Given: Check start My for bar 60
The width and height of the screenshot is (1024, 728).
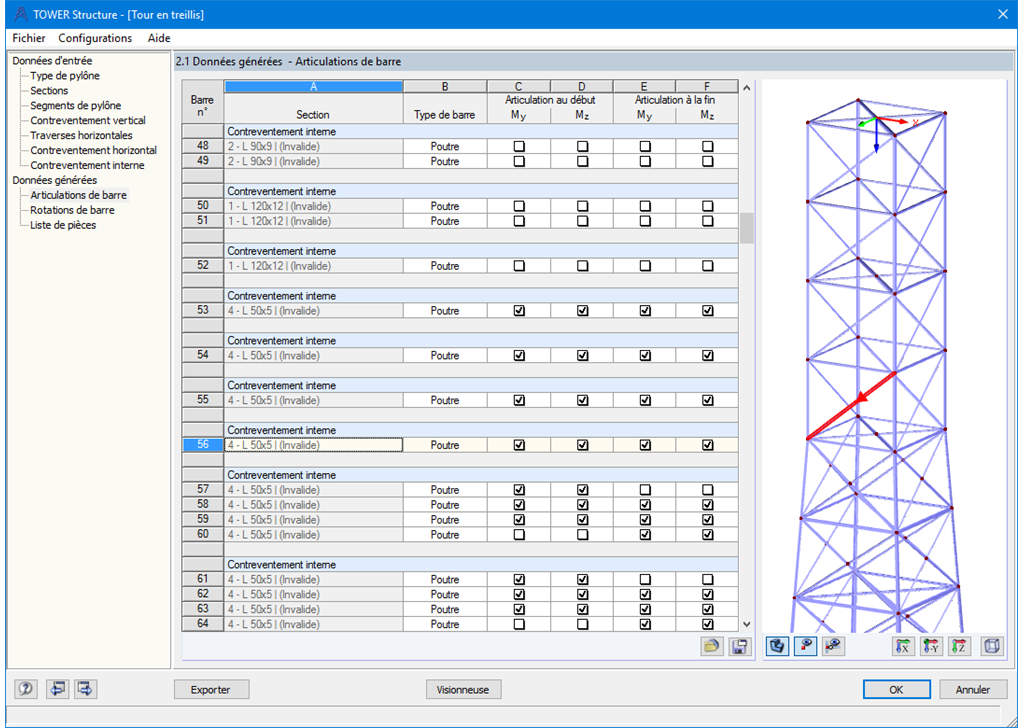Looking at the screenshot, I should point(519,535).
